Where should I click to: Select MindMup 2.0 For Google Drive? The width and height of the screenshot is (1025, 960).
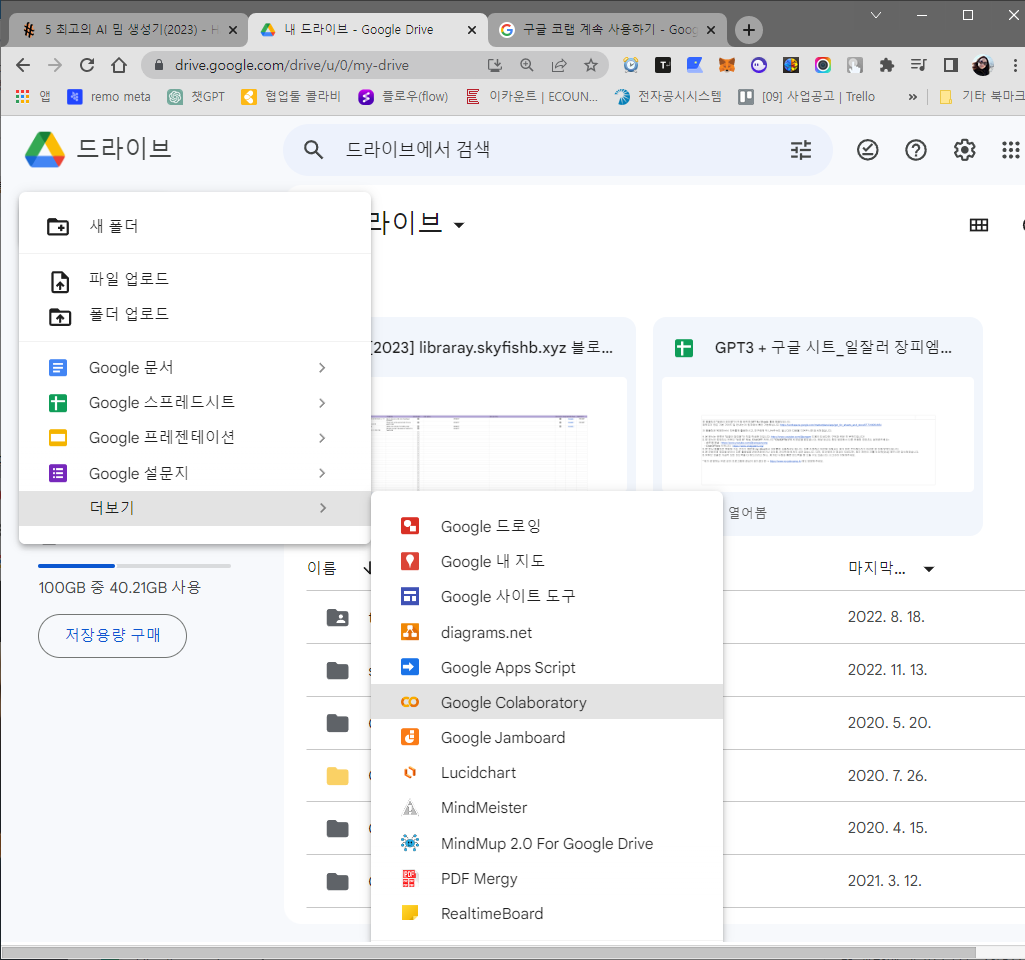point(546,843)
